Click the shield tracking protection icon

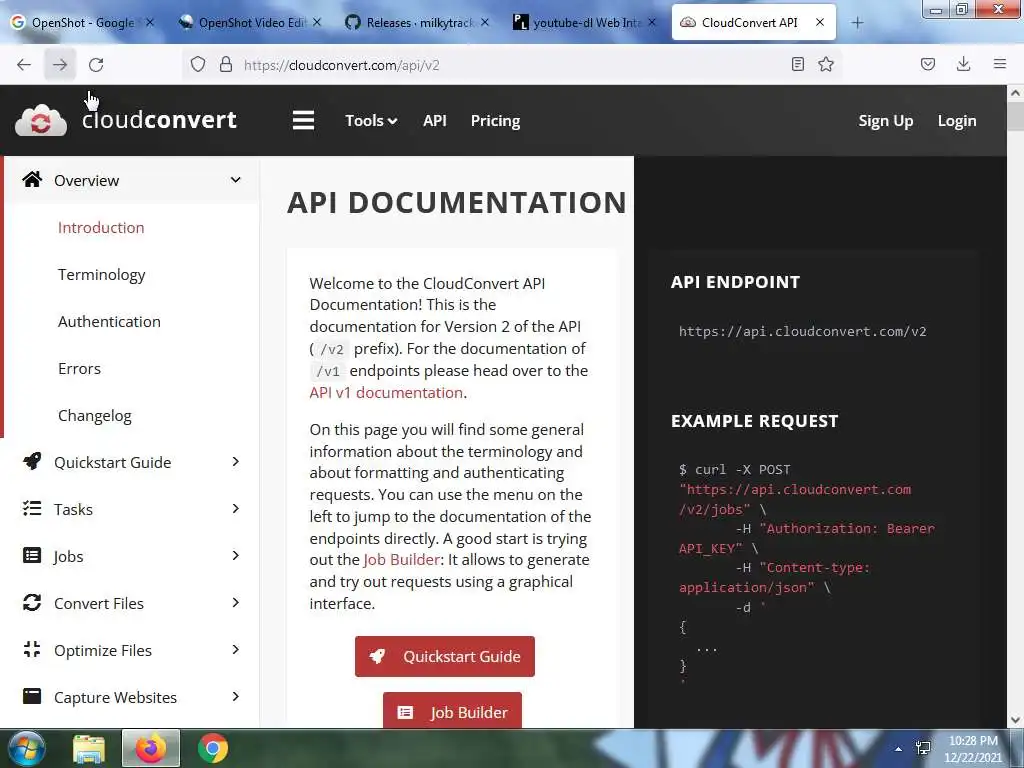coord(198,65)
